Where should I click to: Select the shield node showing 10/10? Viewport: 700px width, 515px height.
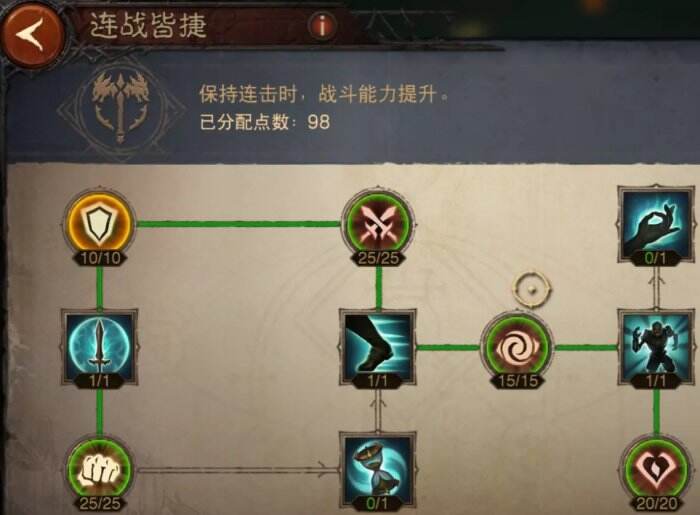[100, 223]
